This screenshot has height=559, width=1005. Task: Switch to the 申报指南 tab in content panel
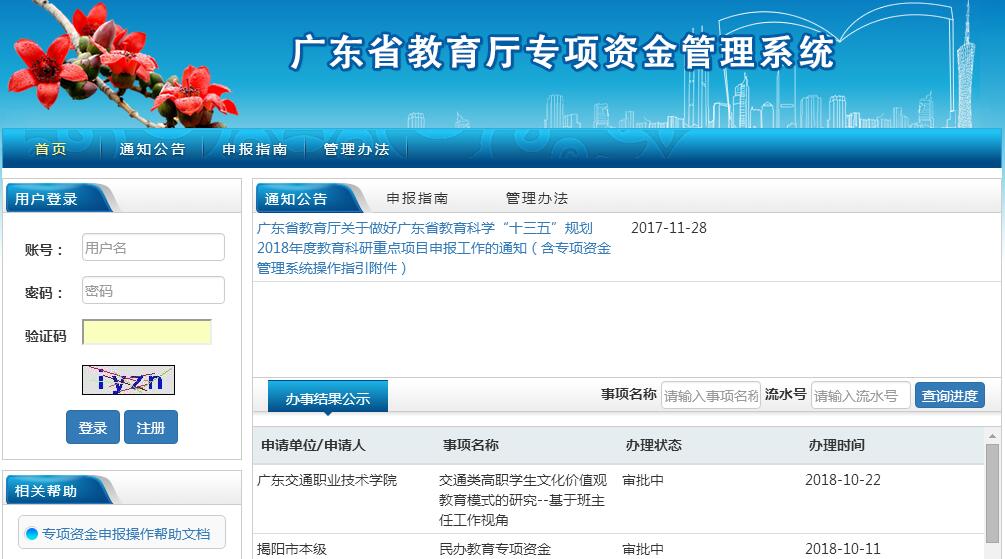pos(417,198)
